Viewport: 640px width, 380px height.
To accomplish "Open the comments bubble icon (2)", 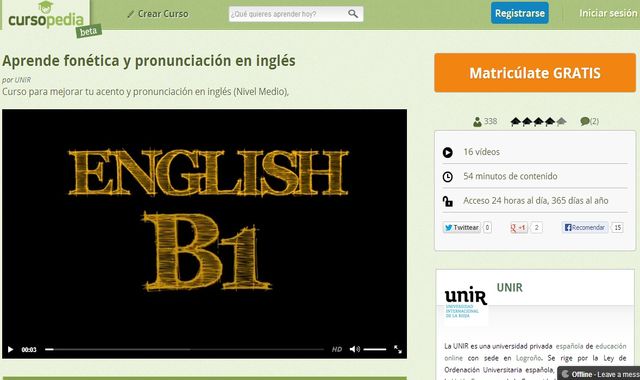I will (585, 121).
